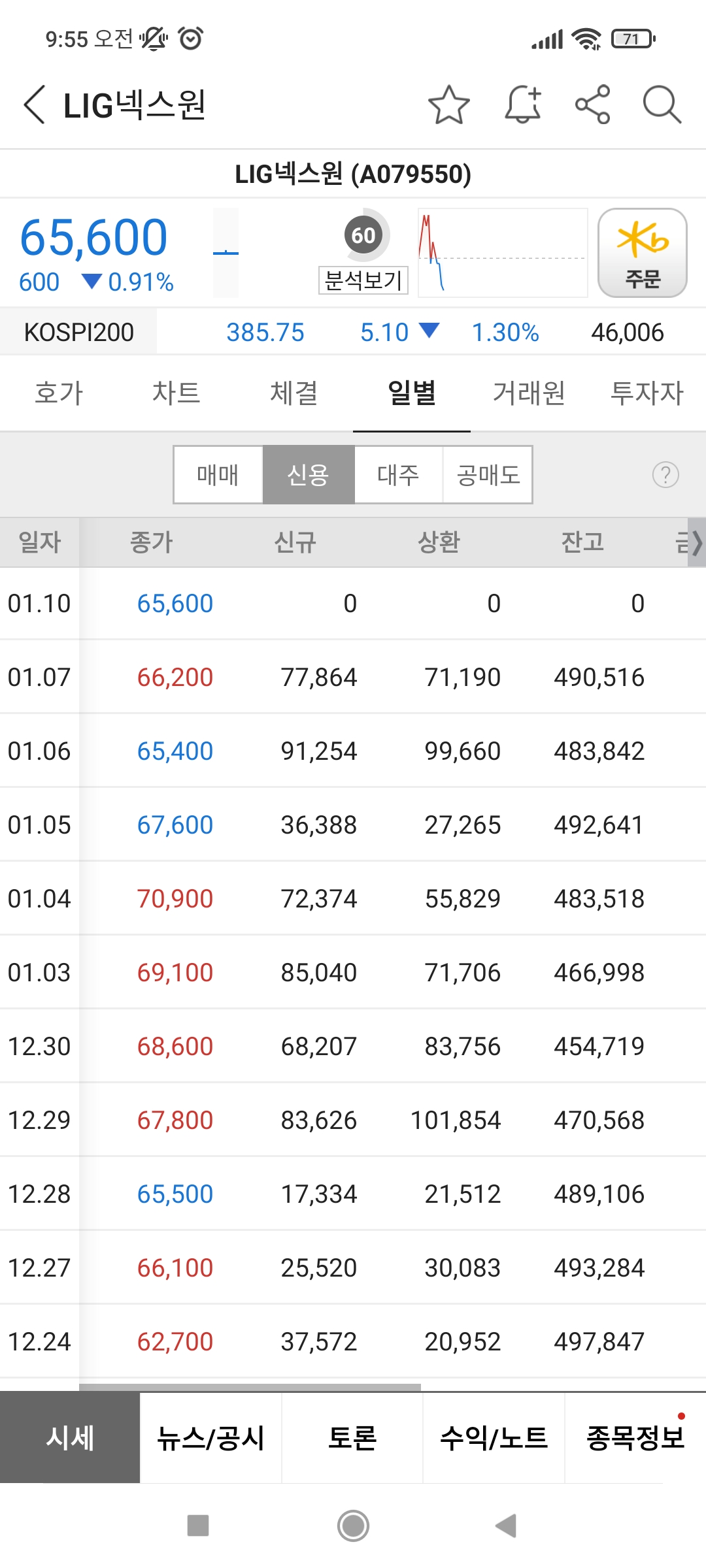
Task: Tap closing price 70,900
Action: 175,898
